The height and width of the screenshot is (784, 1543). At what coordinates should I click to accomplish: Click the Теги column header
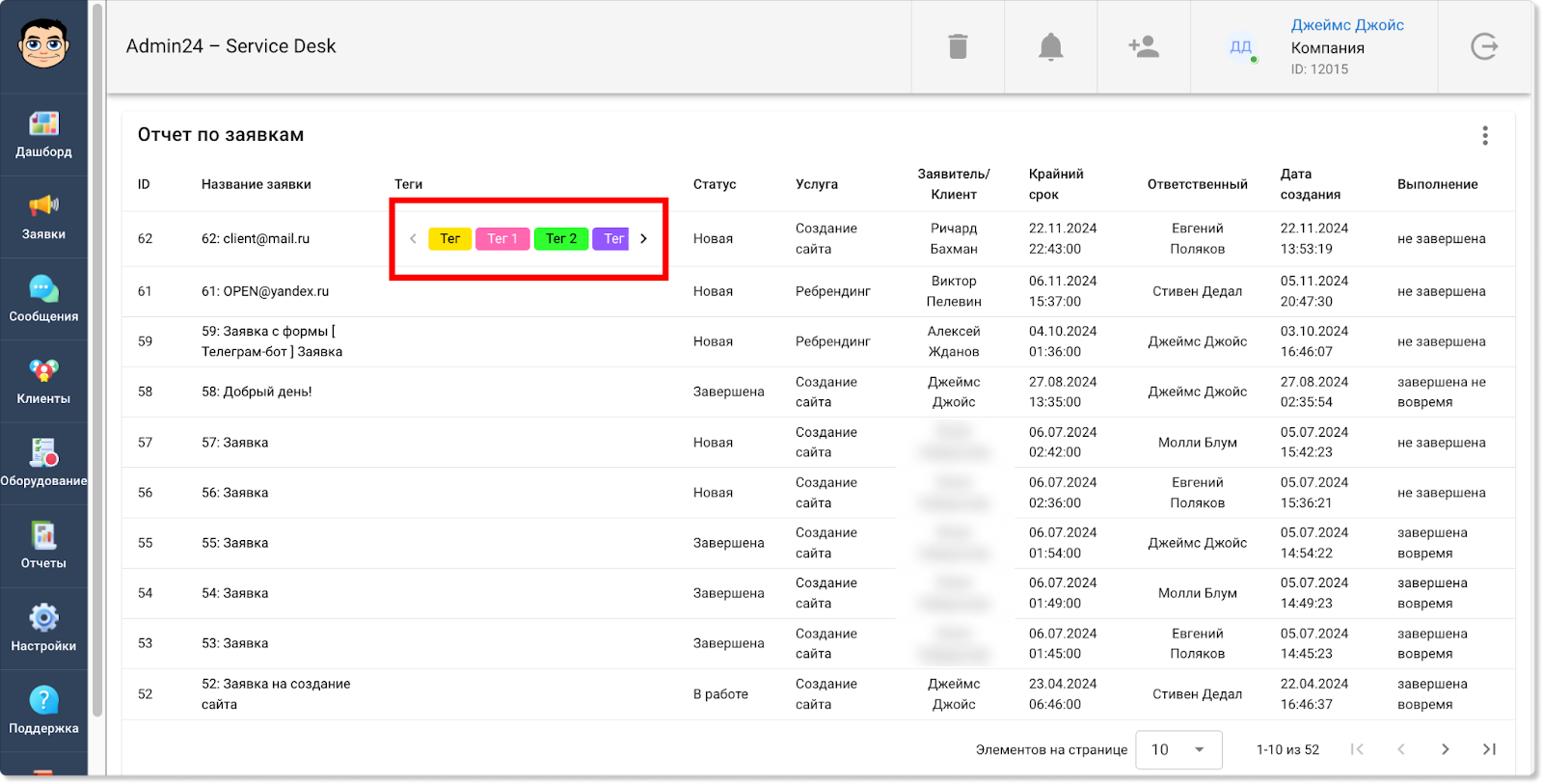pyautogui.click(x=409, y=184)
